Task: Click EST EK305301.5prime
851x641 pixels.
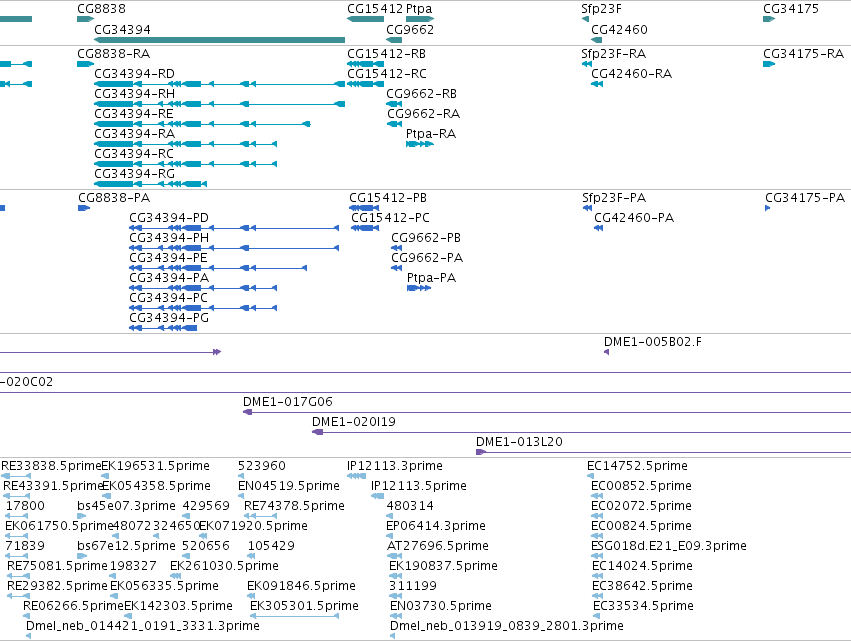Action: tap(304, 606)
